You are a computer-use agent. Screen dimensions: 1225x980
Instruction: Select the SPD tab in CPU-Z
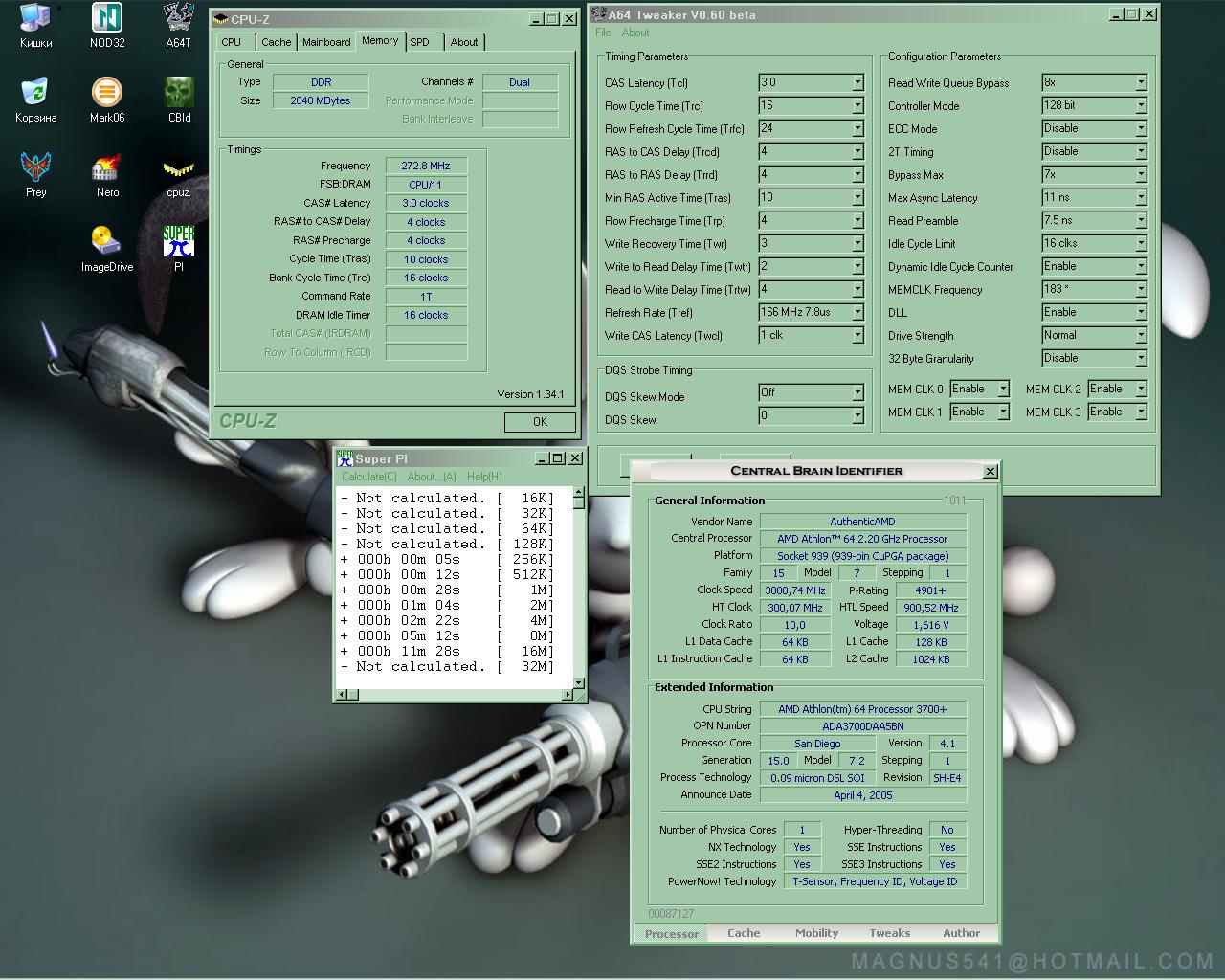419,42
